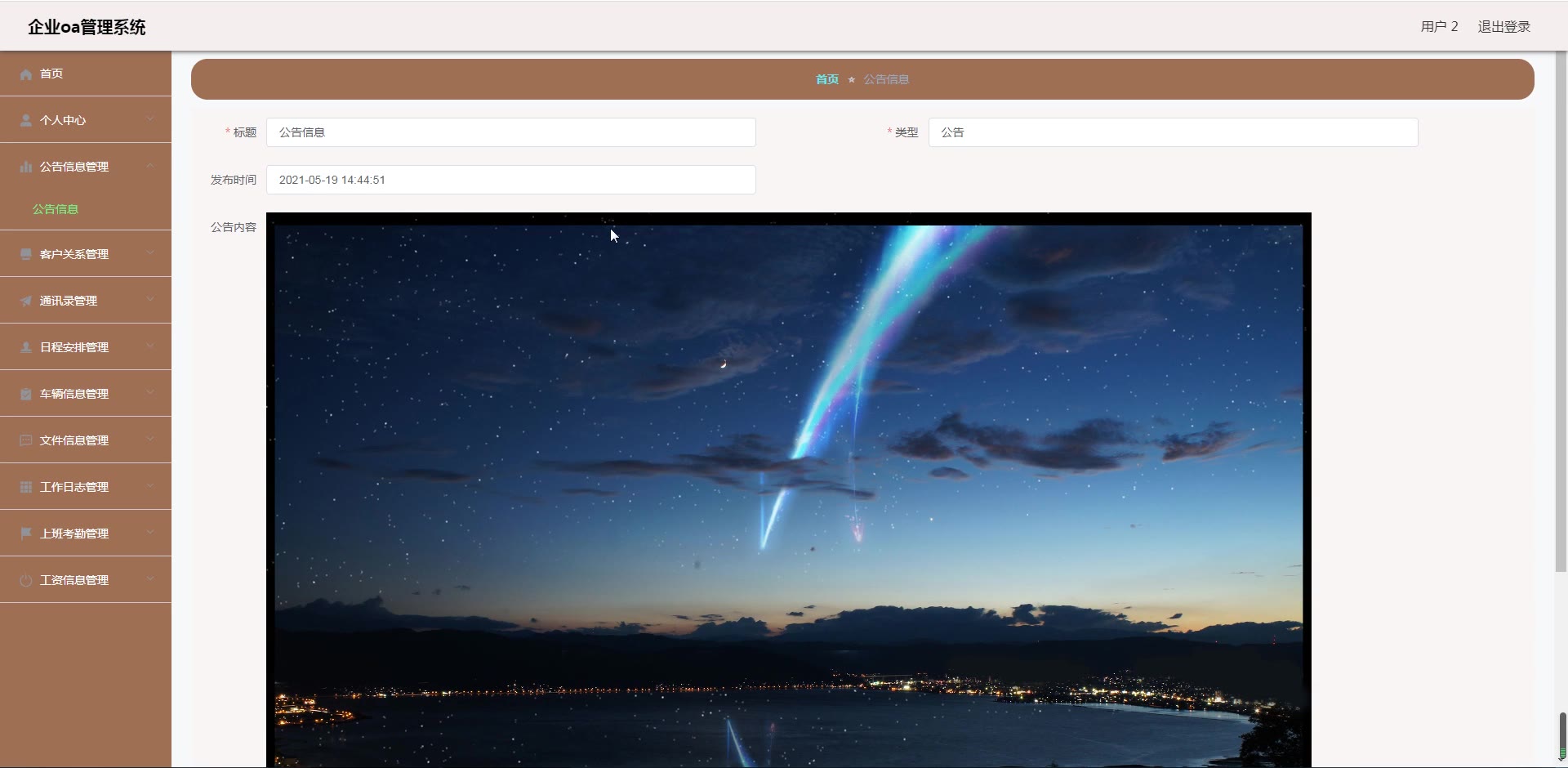Screen dimensions: 1568x768
Task: Select the 公告信息 submenu item
Action: pos(86,209)
